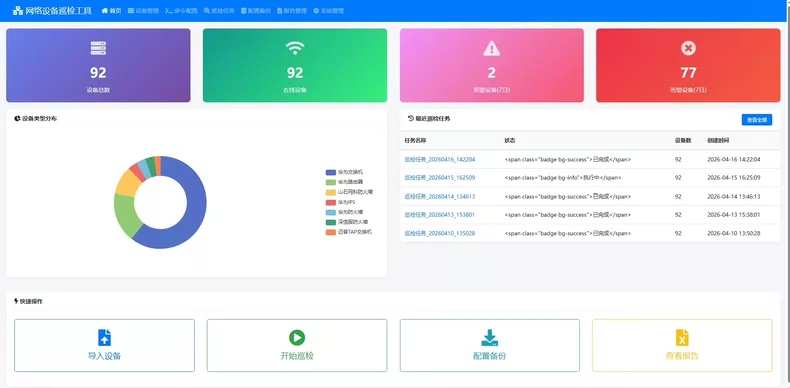
Task: Click the warning triangle icon on the pink card
Action: [x=491, y=48]
